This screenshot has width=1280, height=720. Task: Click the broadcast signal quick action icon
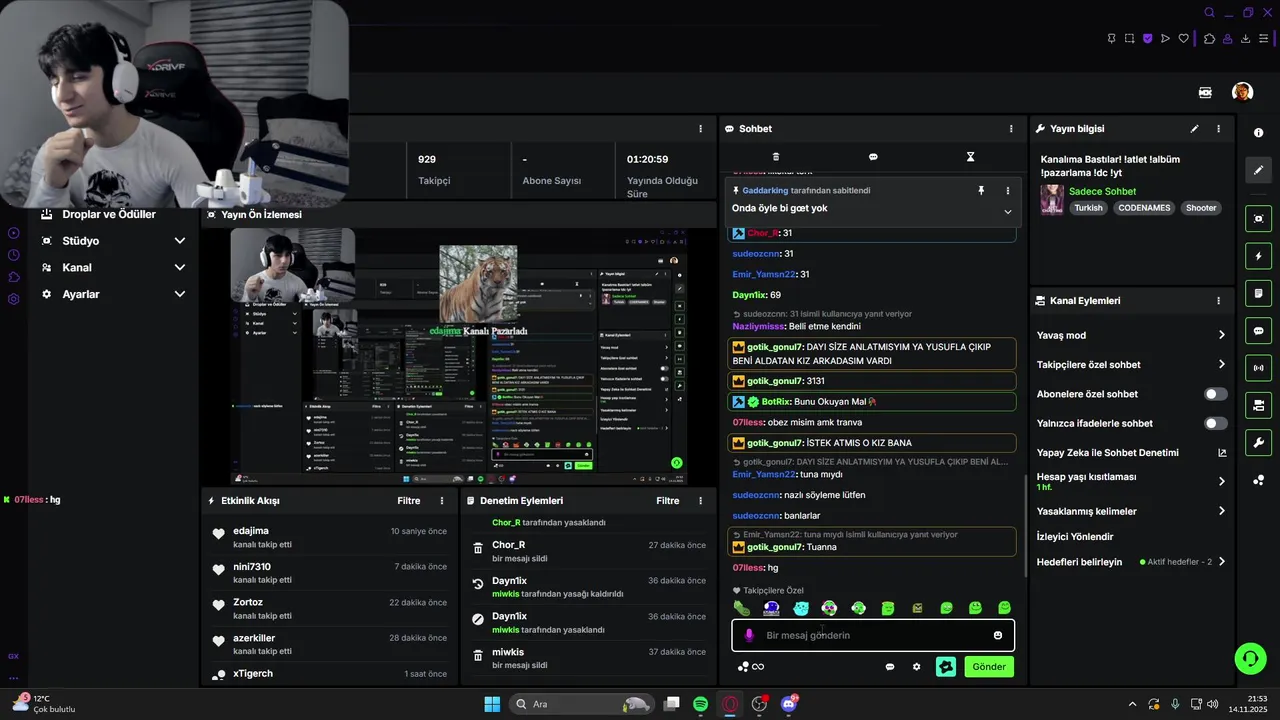click(1258, 368)
